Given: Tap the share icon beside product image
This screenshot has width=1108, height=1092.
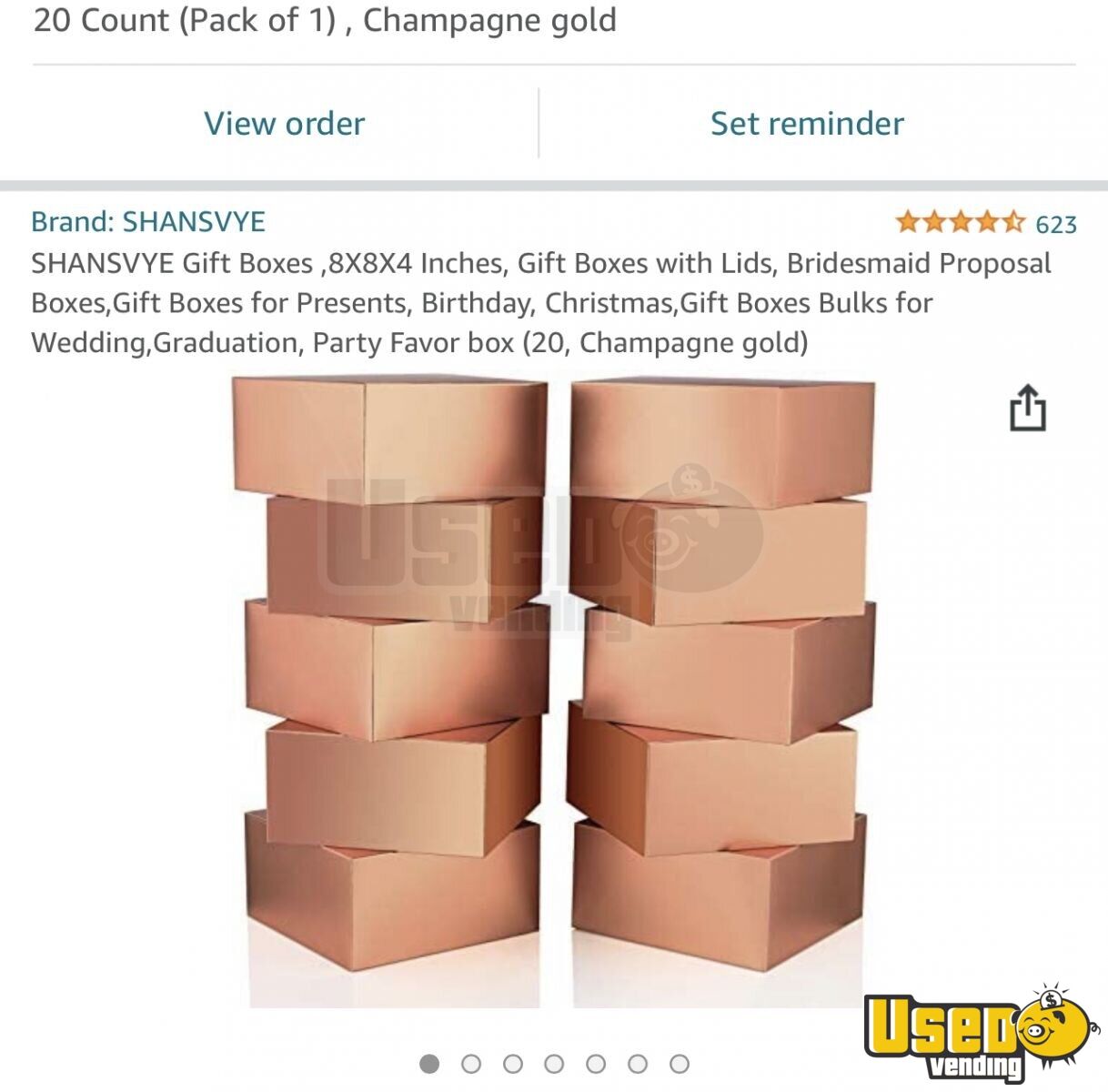Looking at the screenshot, I should pos(1028,407).
